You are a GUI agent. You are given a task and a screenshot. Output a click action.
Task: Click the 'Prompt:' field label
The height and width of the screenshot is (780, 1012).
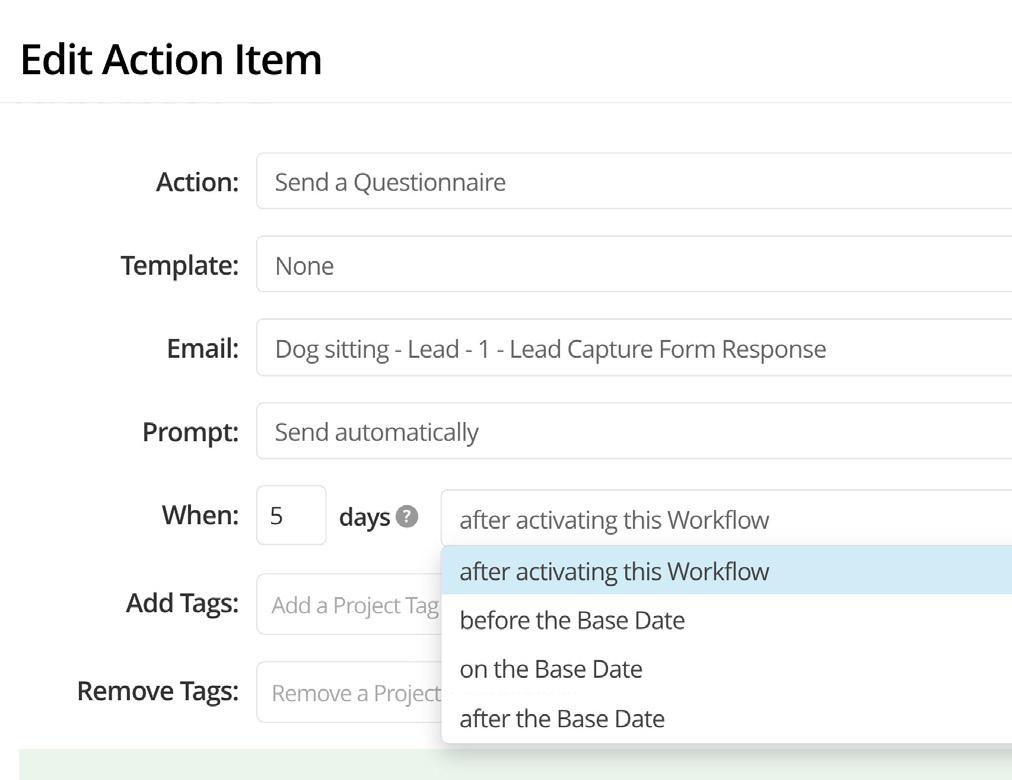tap(190, 432)
